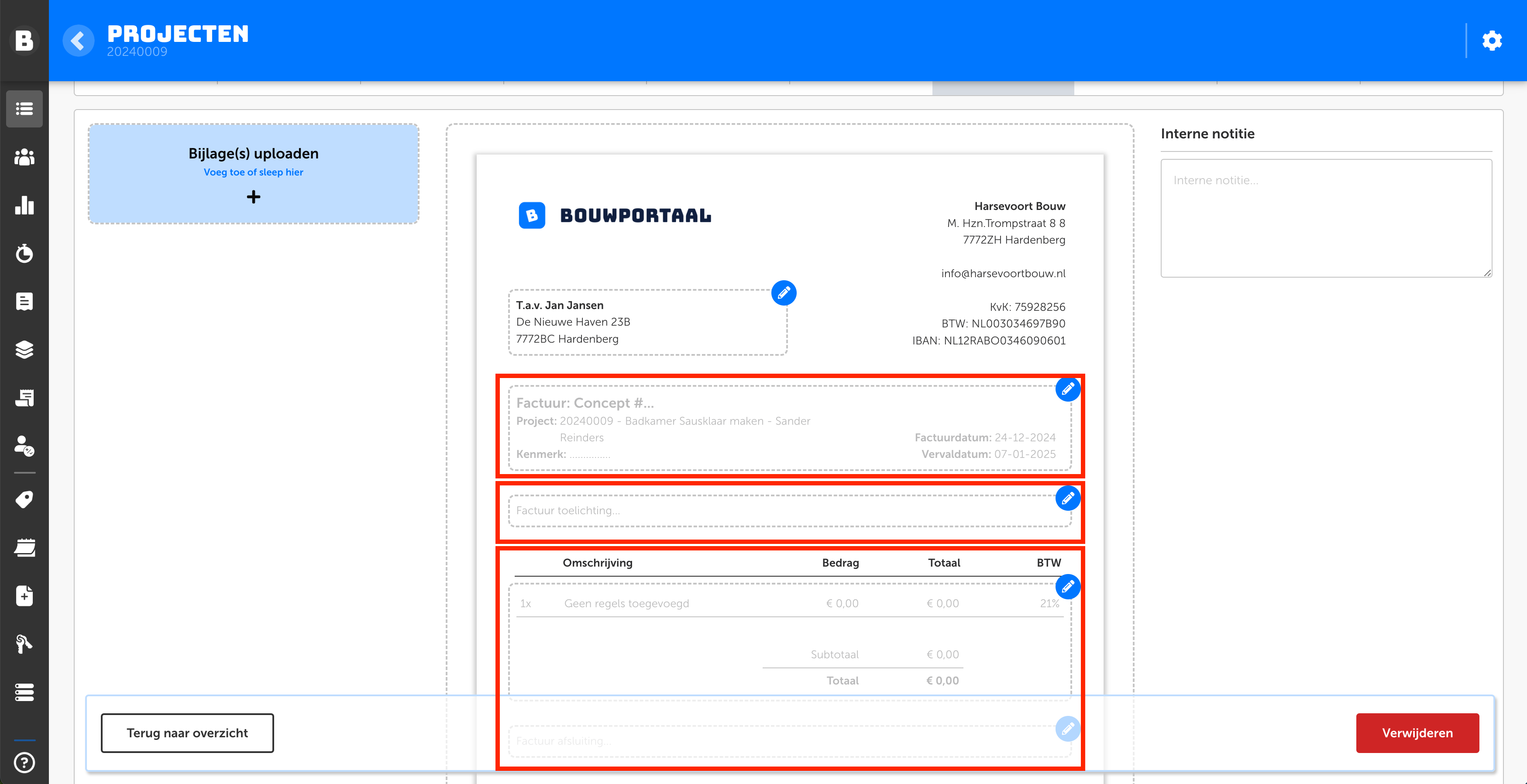Image resolution: width=1527 pixels, height=784 pixels.
Task: Open the contacts group sidebar icon
Action: 24,157
